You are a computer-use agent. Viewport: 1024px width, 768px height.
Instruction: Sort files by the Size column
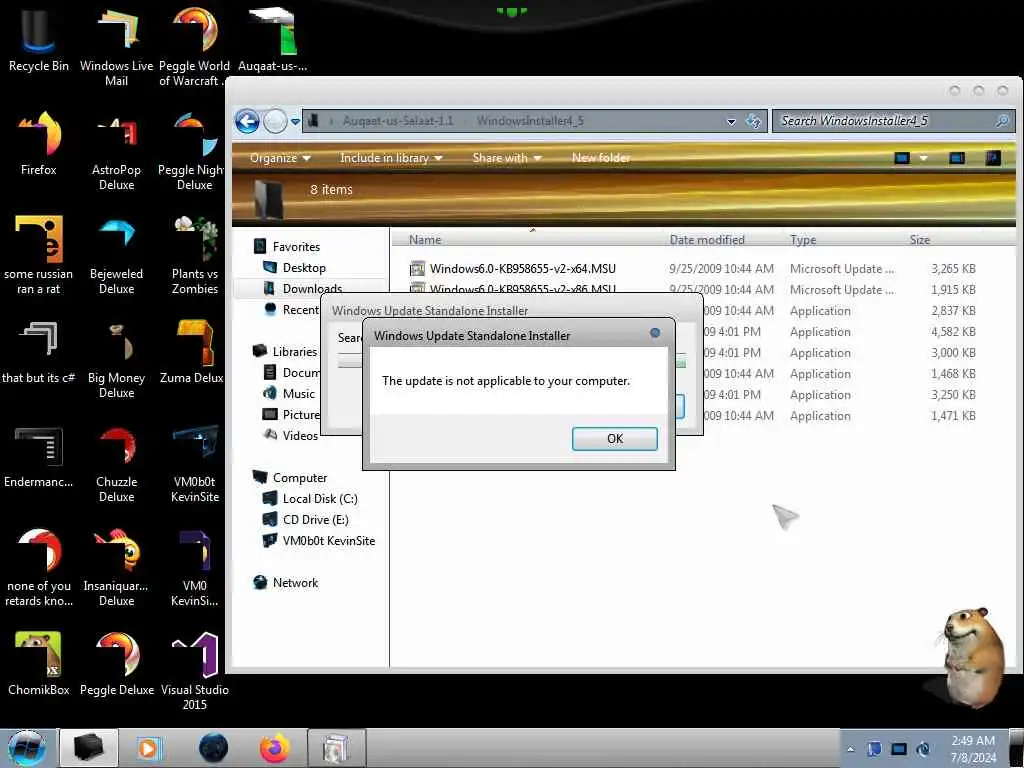pos(920,240)
